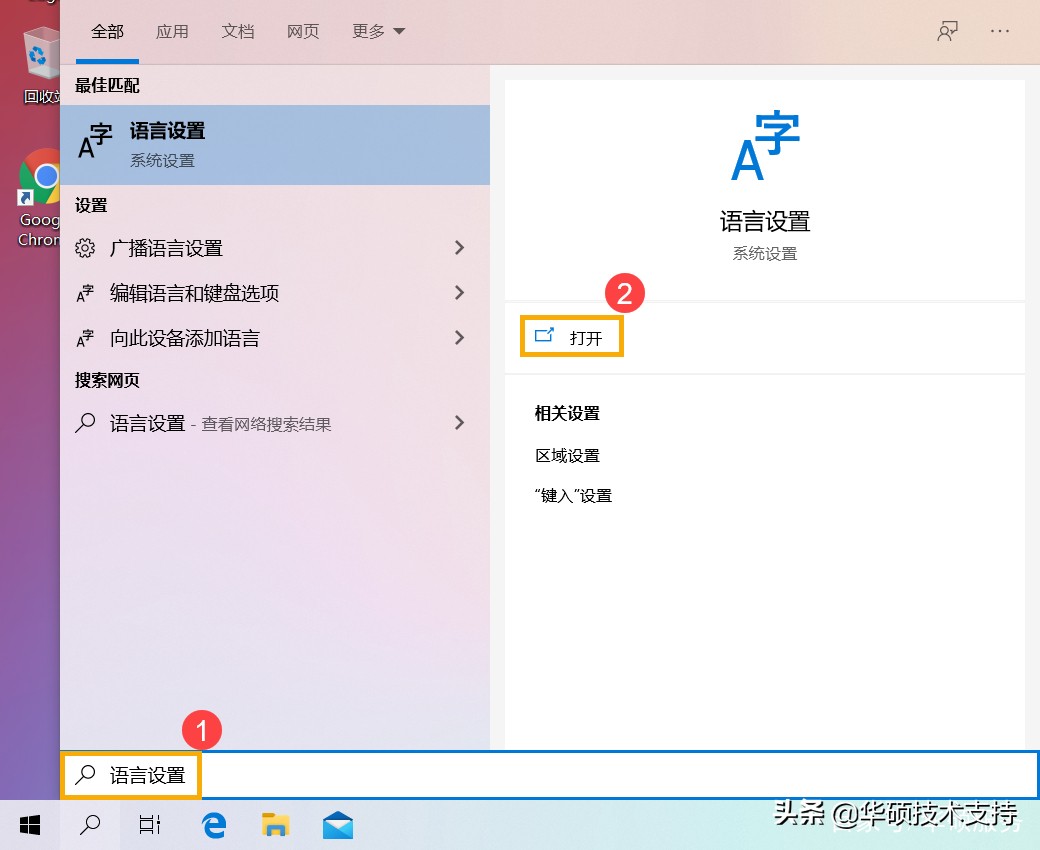
Task: Open the Mail app from the taskbar
Action: point(337,825)
